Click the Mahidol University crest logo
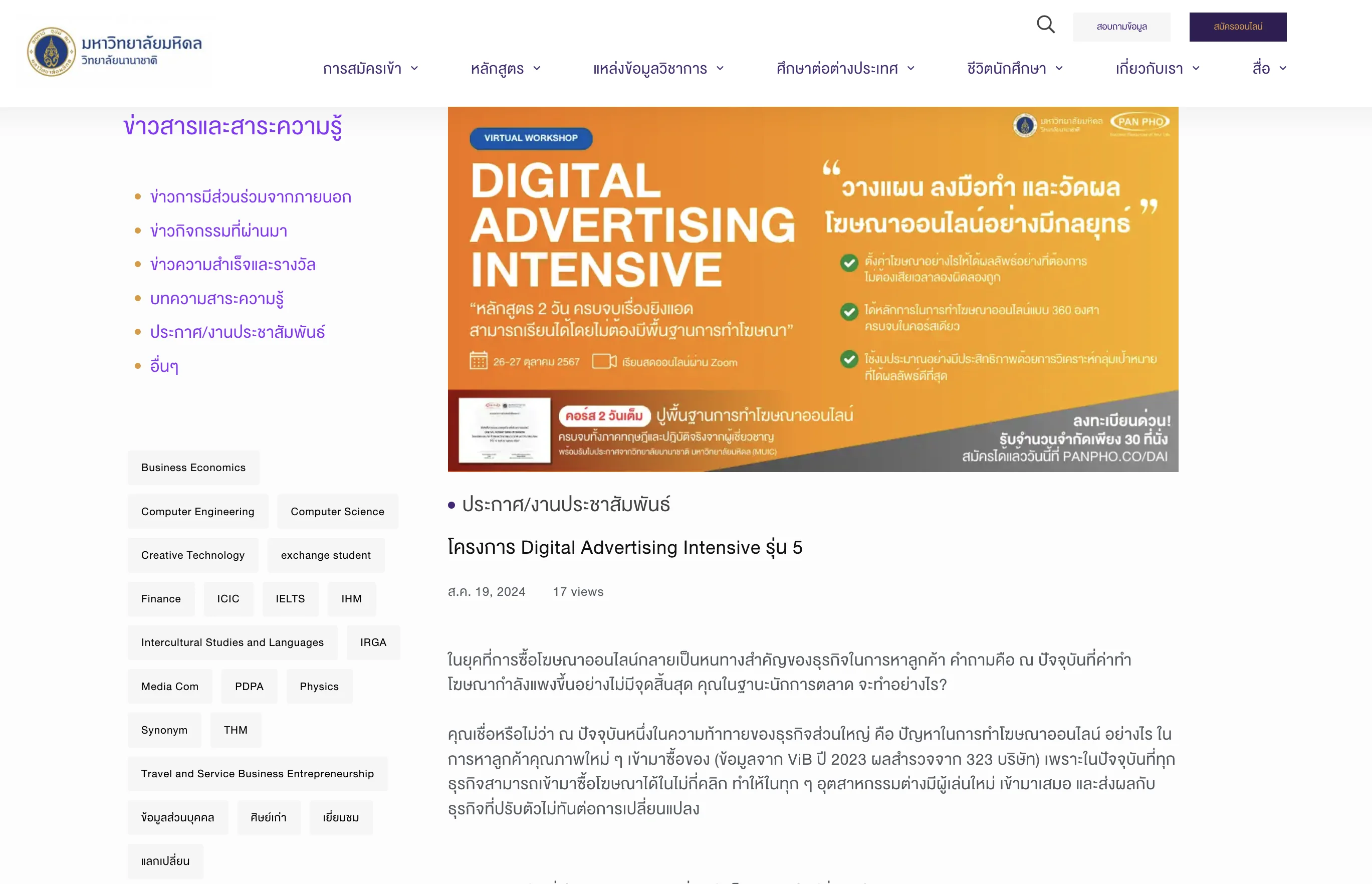The image size is (1372, 884). click(52, 52)
